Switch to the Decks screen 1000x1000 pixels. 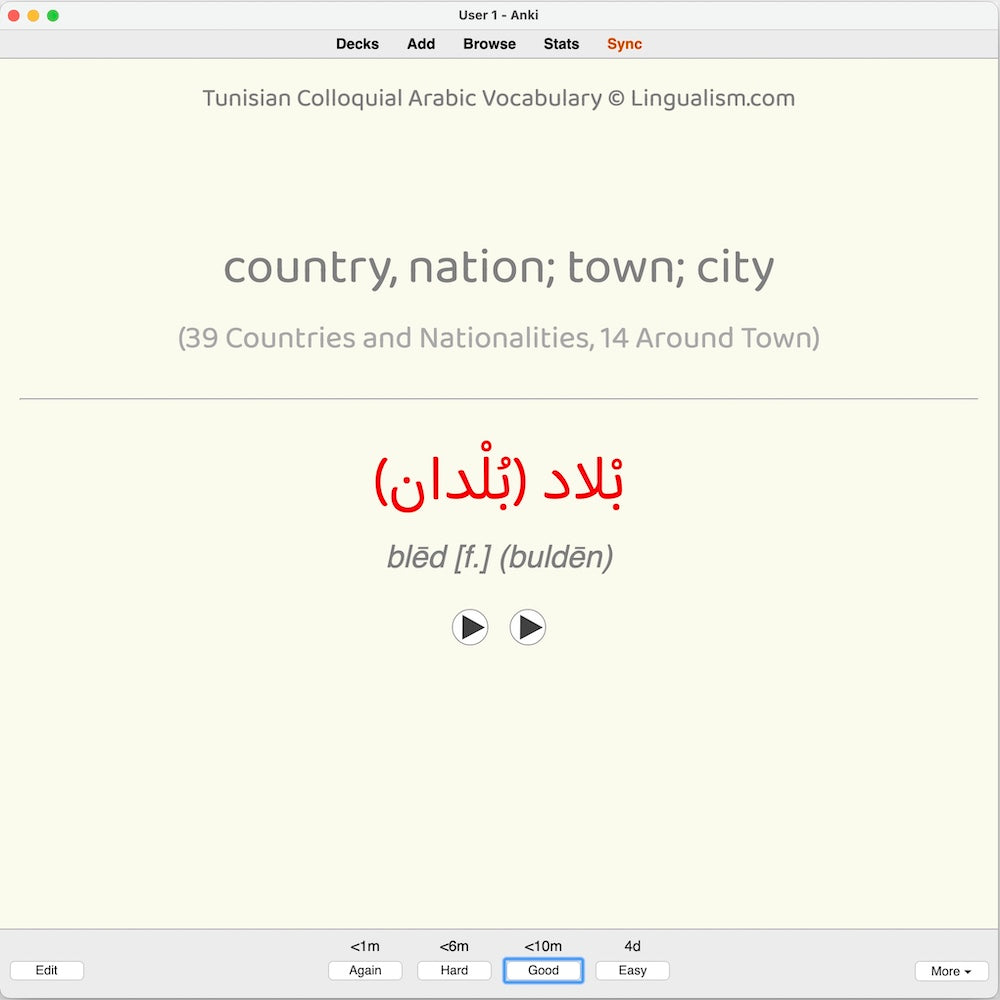(357, 44)
